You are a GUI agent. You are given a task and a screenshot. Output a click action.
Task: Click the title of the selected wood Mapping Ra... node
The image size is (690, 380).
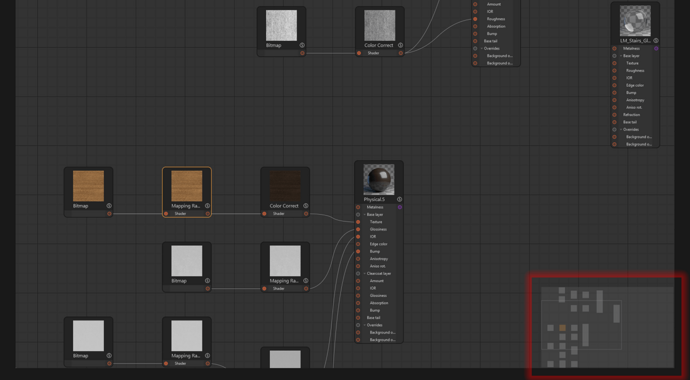point(186,206)
